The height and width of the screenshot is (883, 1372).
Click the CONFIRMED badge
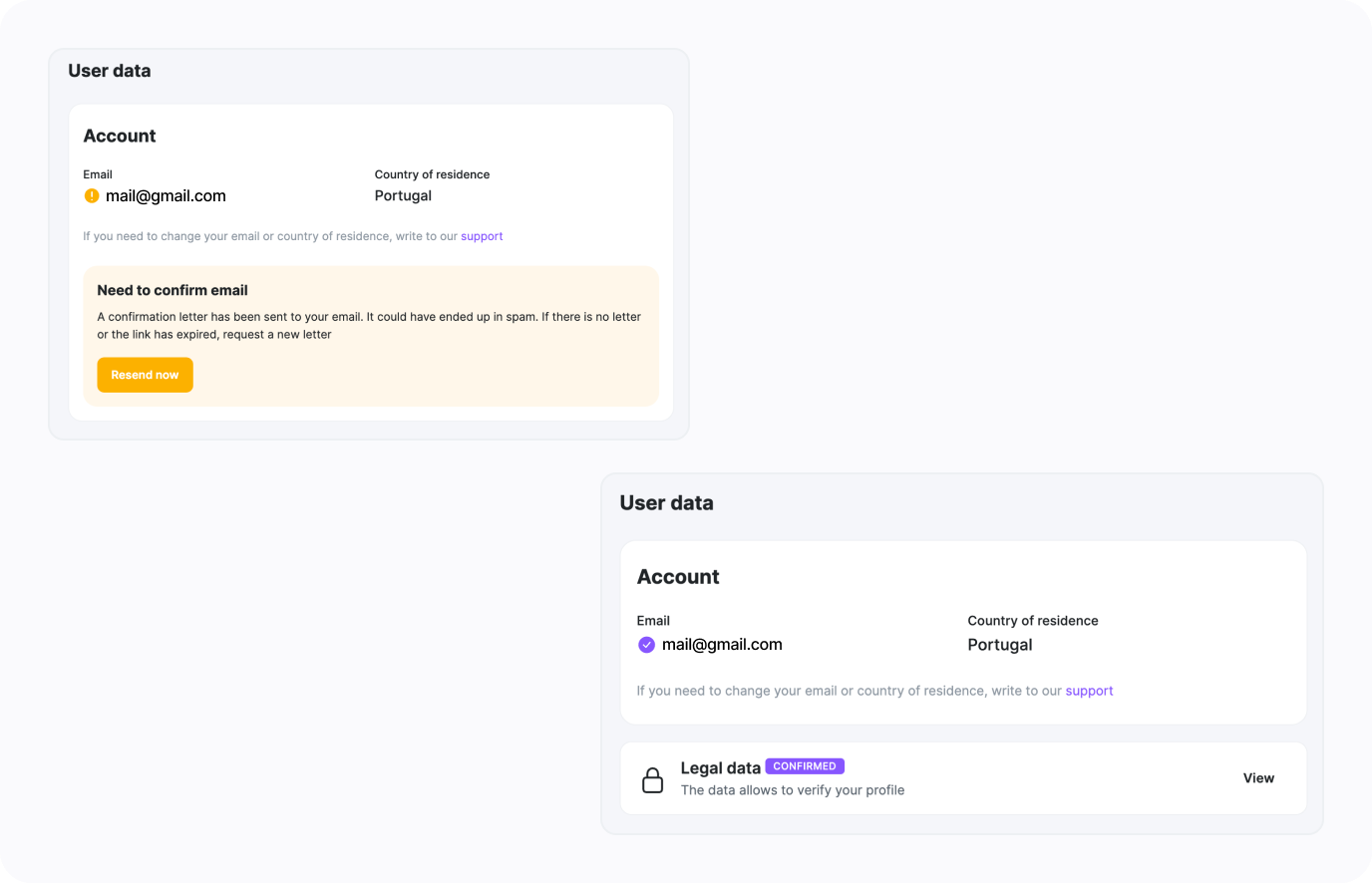point(805,766)
